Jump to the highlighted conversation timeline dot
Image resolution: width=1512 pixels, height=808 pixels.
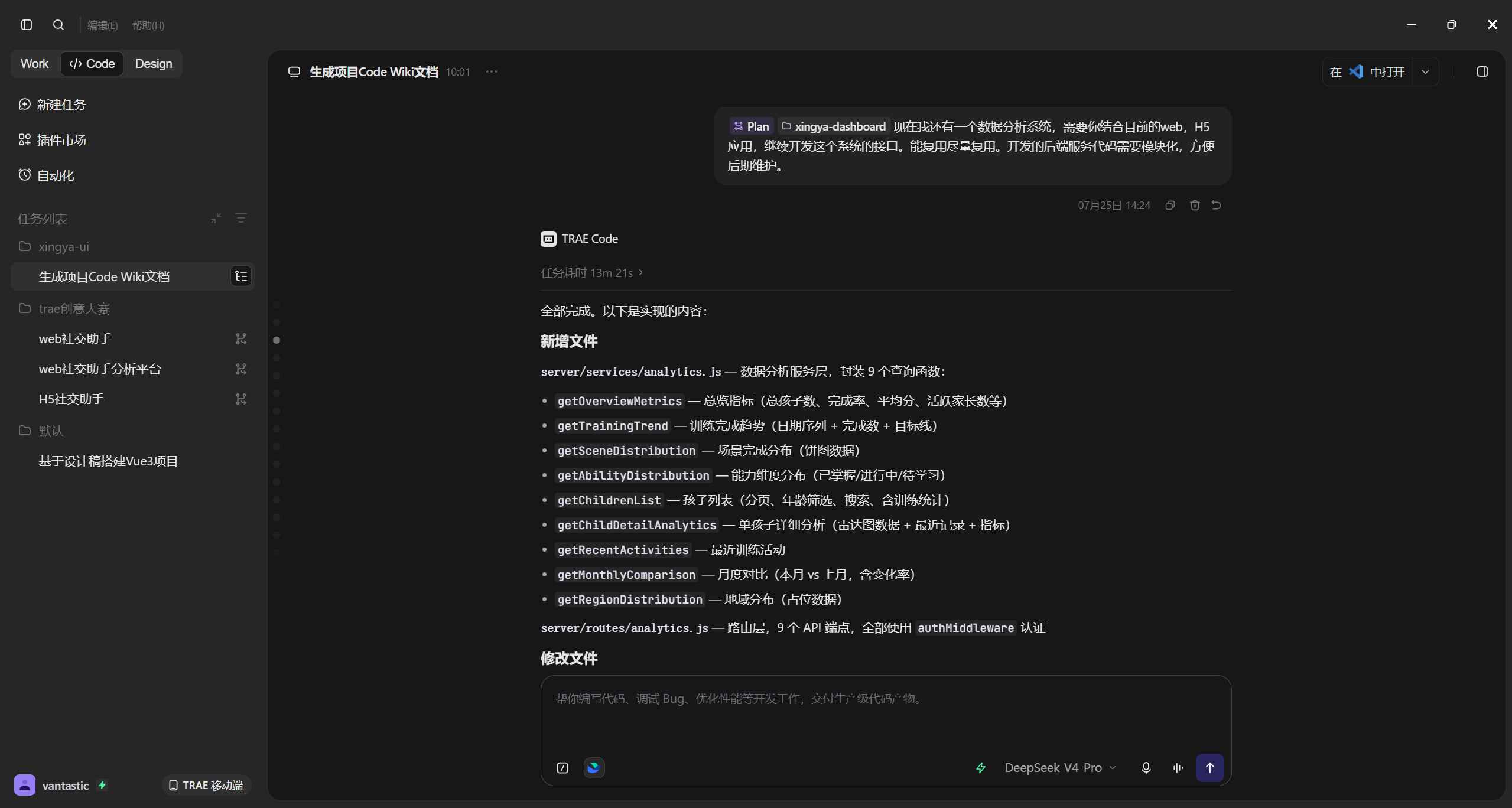click(277, 340)
